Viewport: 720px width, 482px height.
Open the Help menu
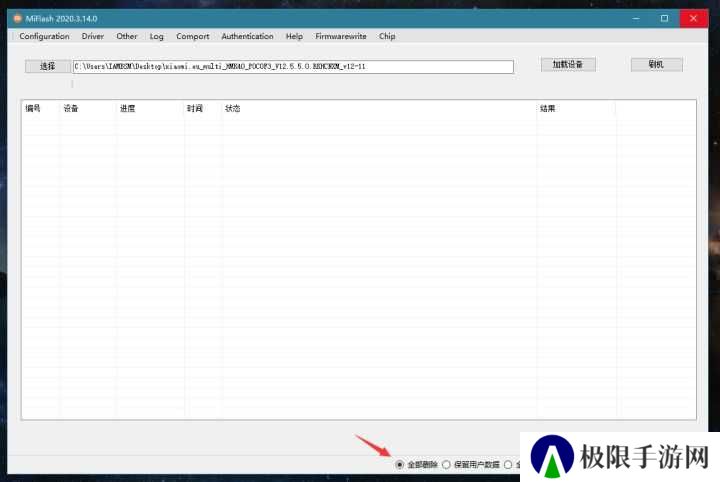point(294,36)
